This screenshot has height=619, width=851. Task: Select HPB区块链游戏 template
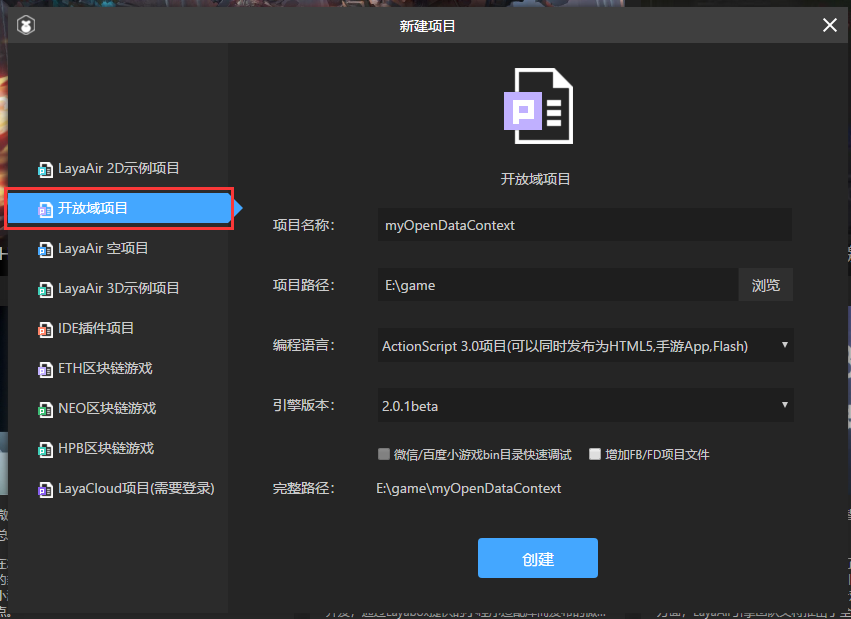(x=106, y=448)
